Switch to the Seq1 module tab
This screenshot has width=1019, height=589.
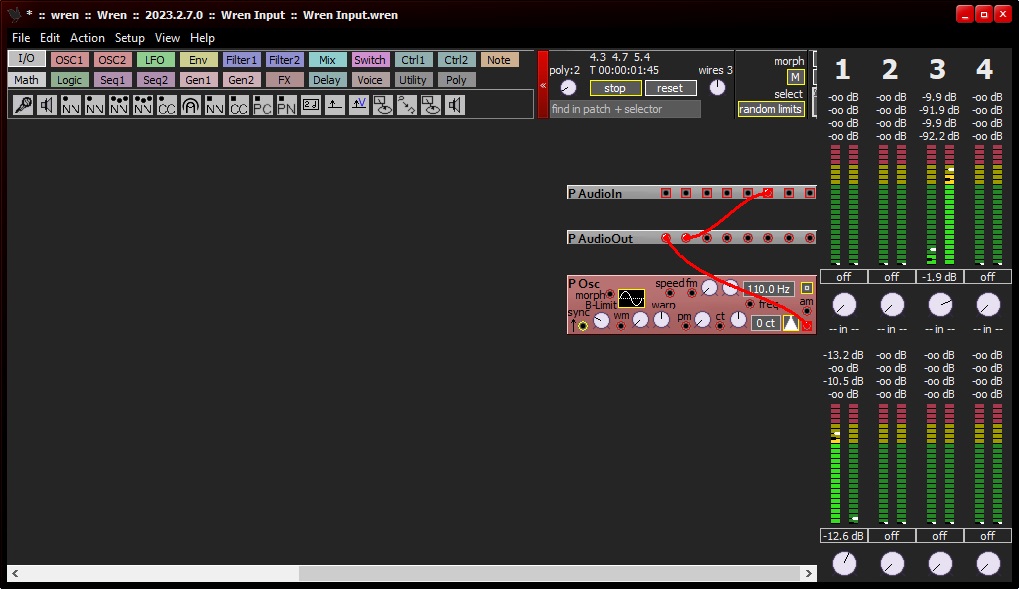point(112,80)
